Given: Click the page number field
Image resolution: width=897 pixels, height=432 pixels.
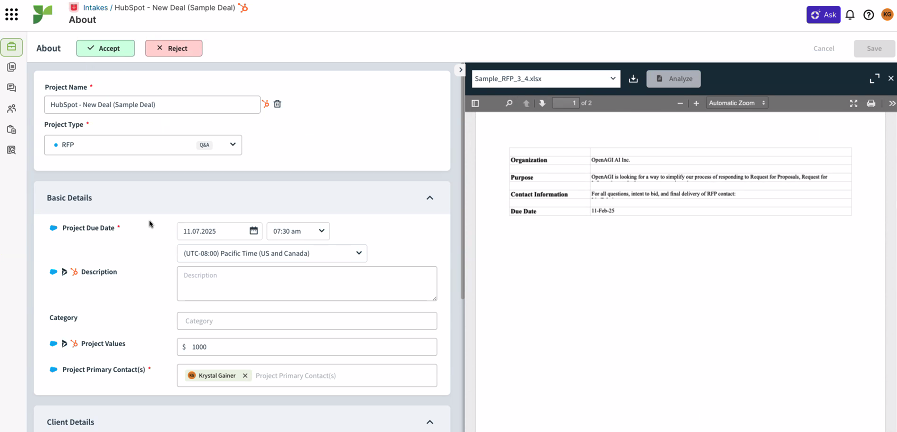Looking at the screenshot, I should point(565,103).
